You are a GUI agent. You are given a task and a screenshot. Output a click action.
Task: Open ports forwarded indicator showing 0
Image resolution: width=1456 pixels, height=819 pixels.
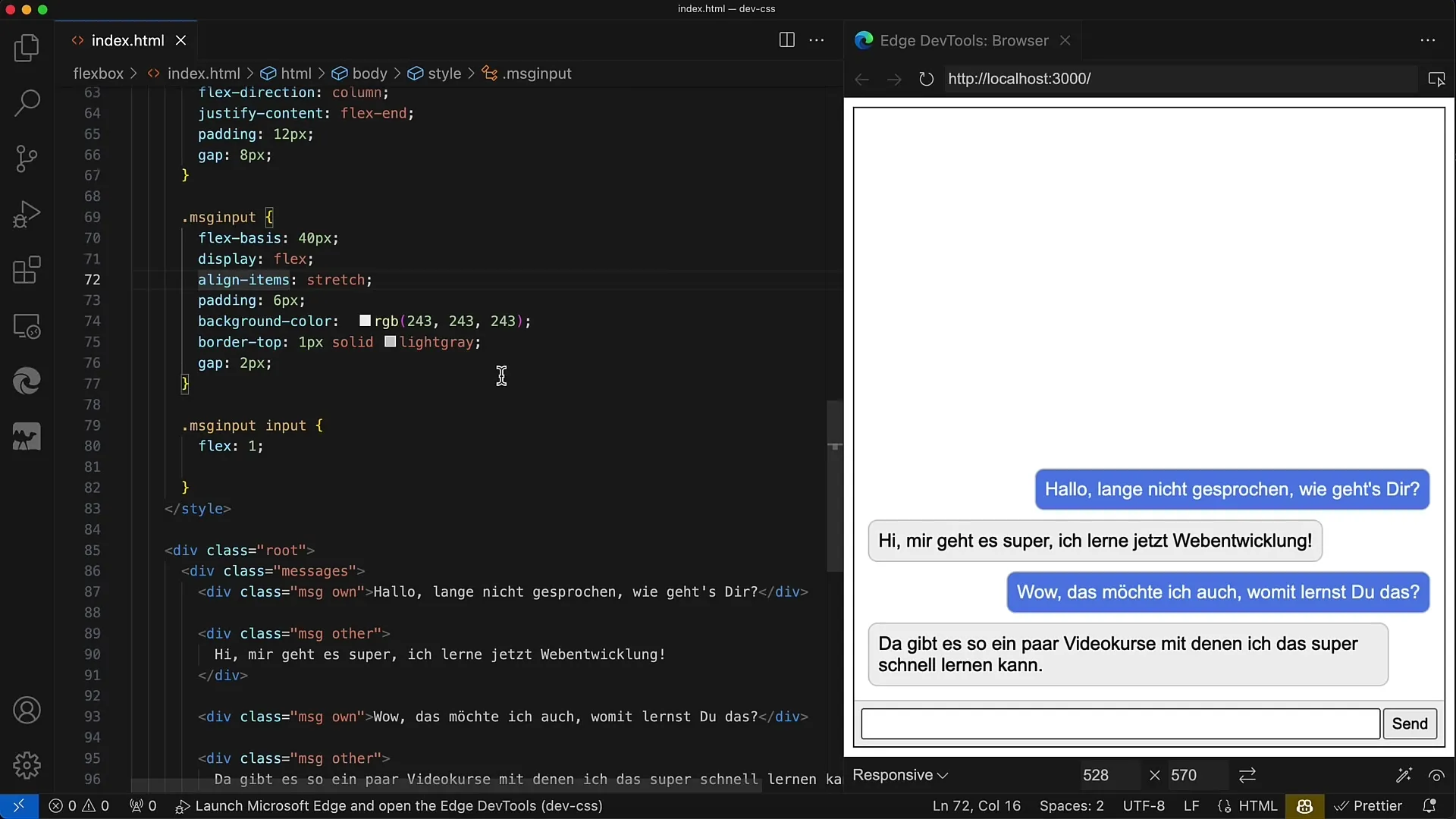click(143, 806)
